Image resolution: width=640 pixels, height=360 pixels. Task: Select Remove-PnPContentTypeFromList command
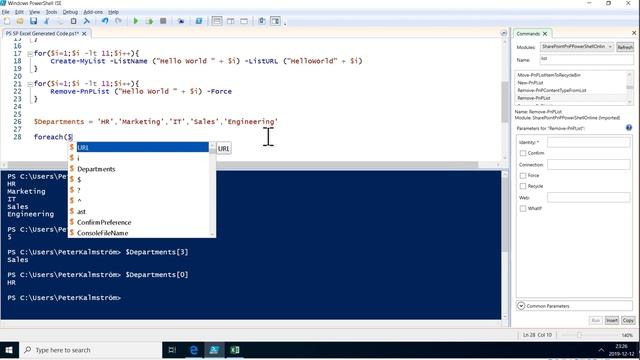pyautogui.click(x=551, y=90)
